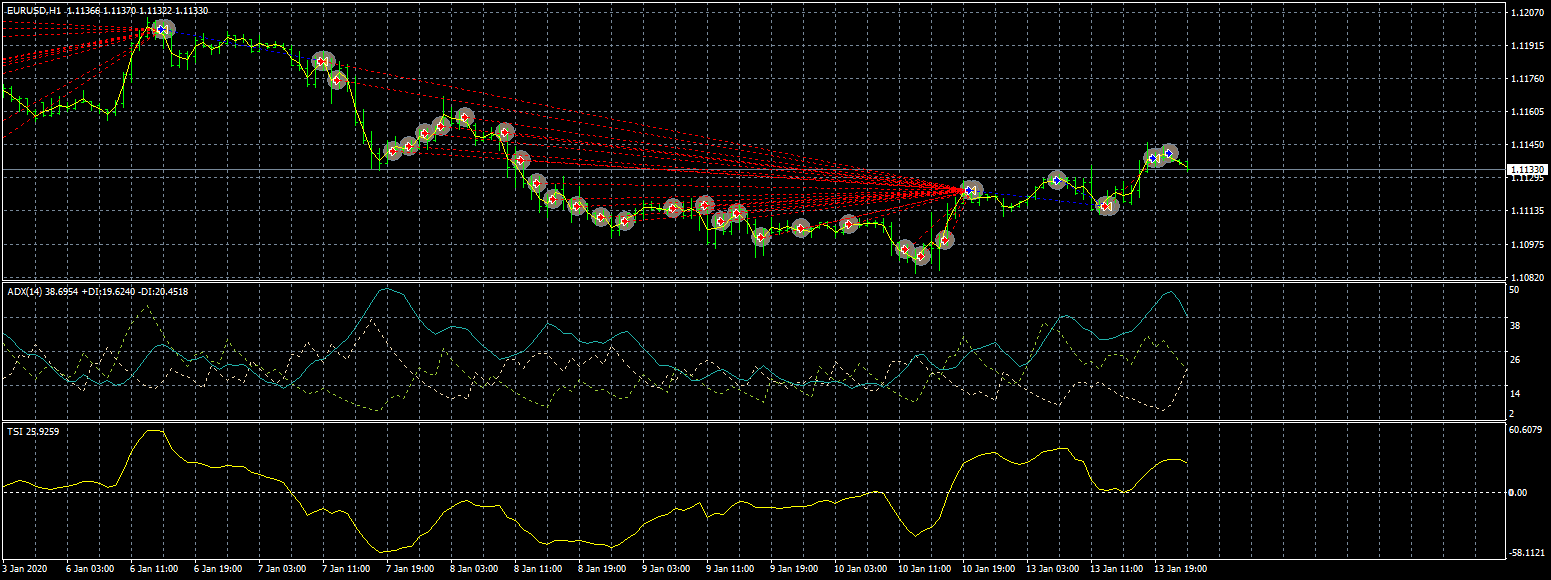
Task: Click the 60.6079 scale value in TSI panel
Action: [x=1527, y=430]
